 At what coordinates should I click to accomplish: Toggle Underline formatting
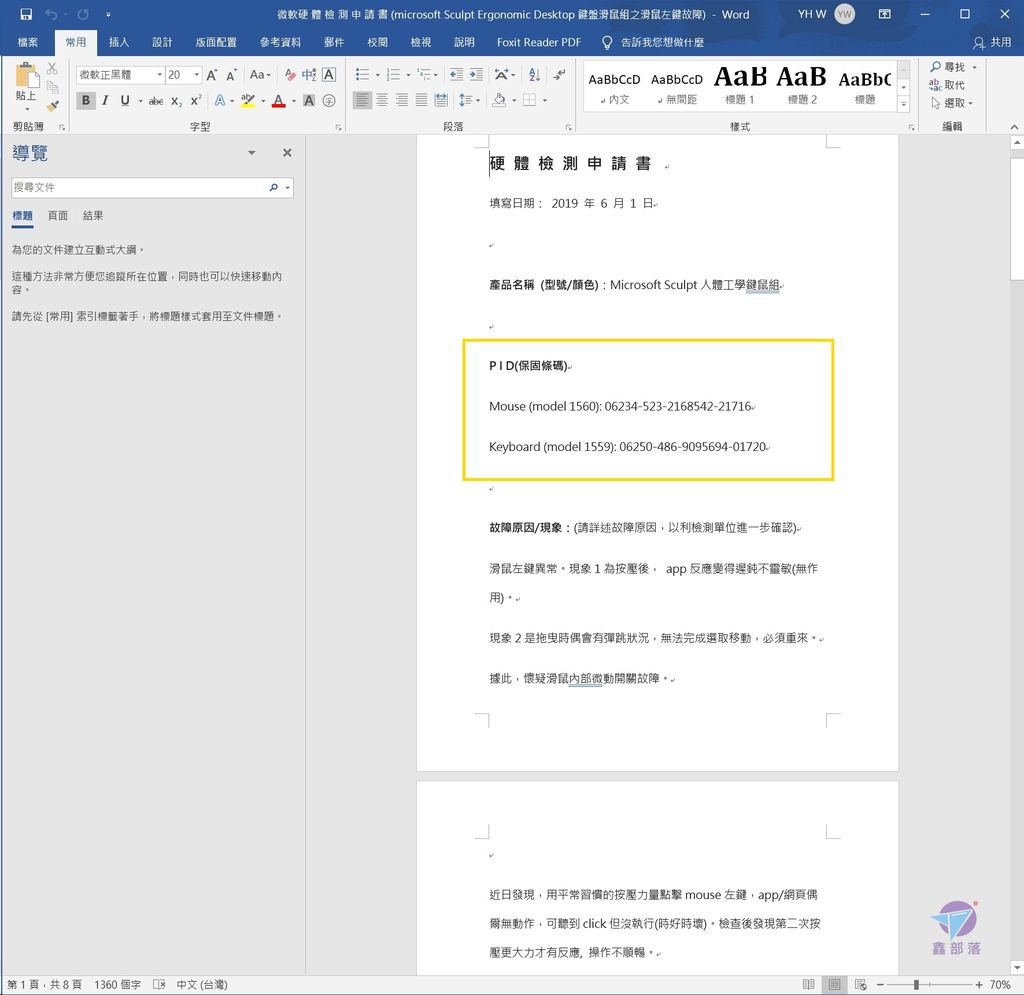point(125,101)
